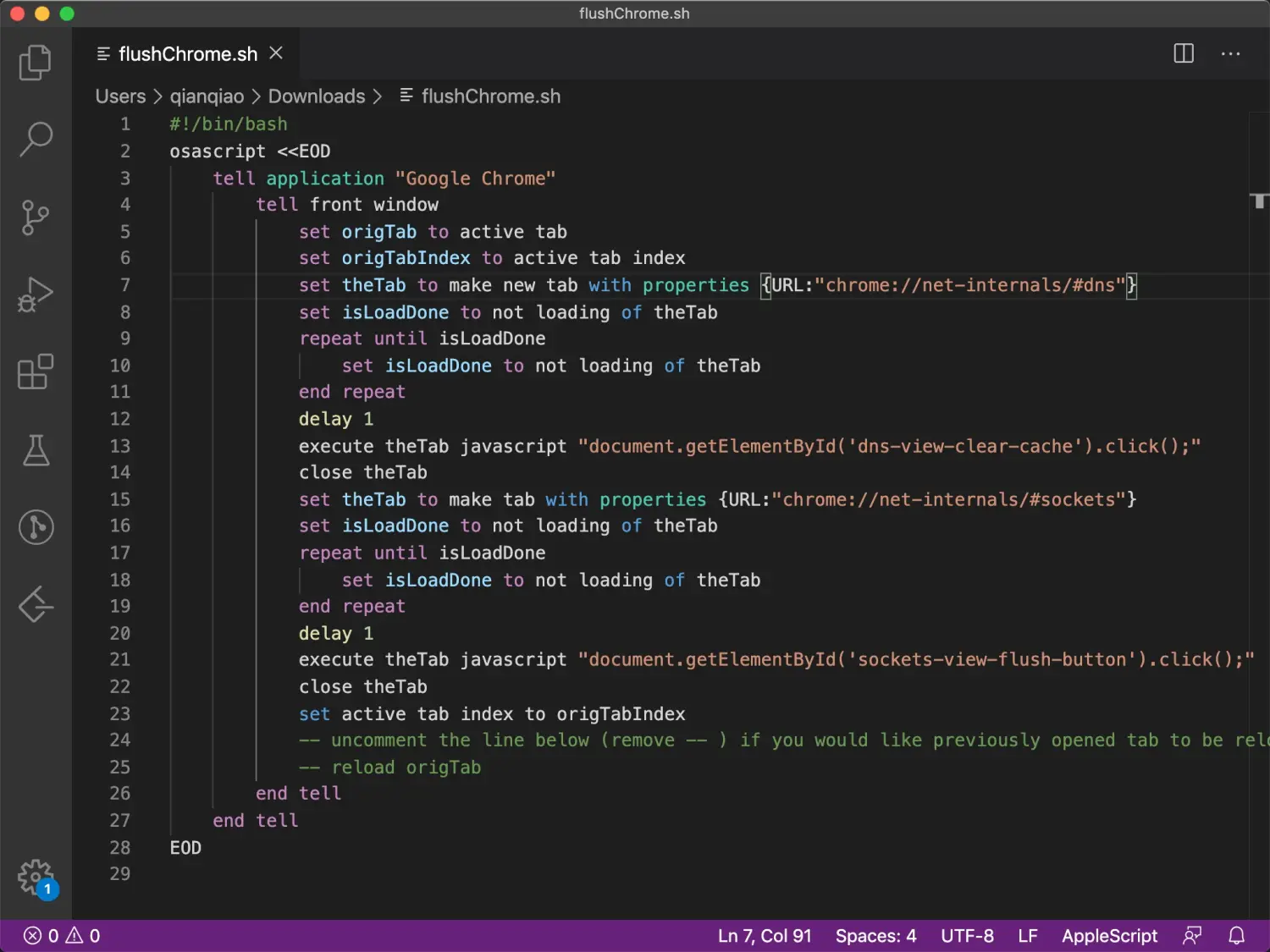Click the Manage gear icon
The height and width of the screenshot is (952, 1270).
(35, 878)
